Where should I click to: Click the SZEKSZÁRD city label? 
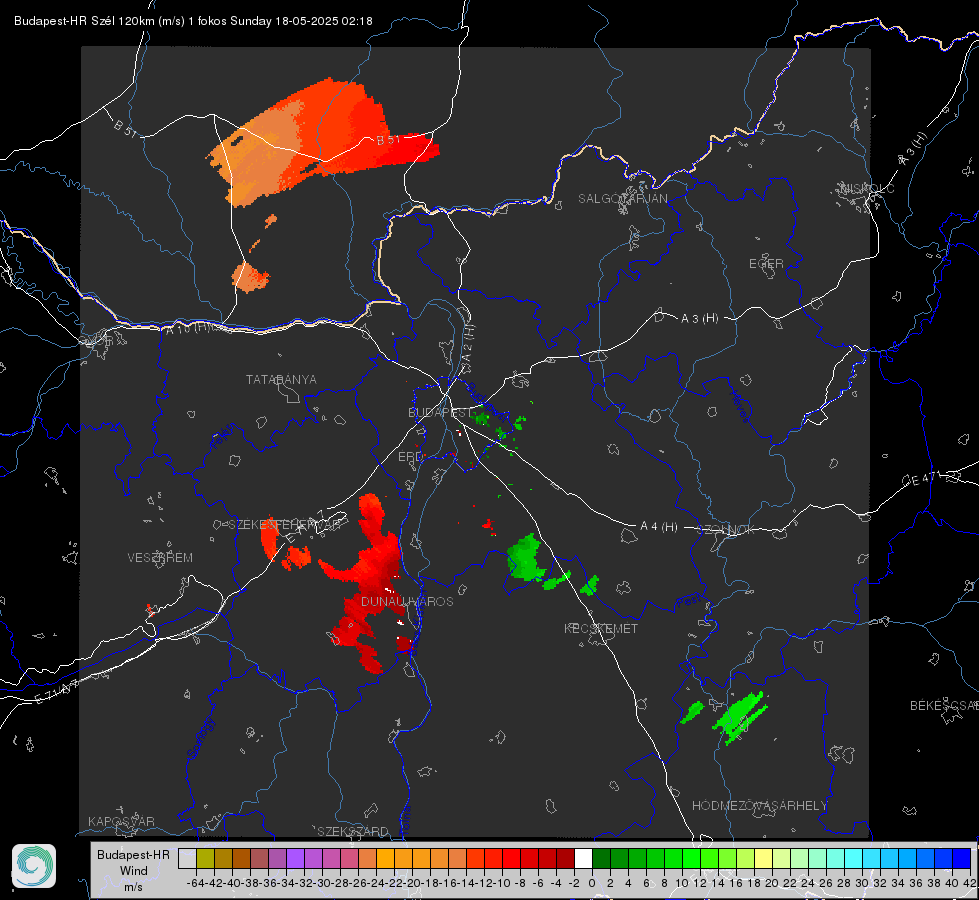coord(353,831)
